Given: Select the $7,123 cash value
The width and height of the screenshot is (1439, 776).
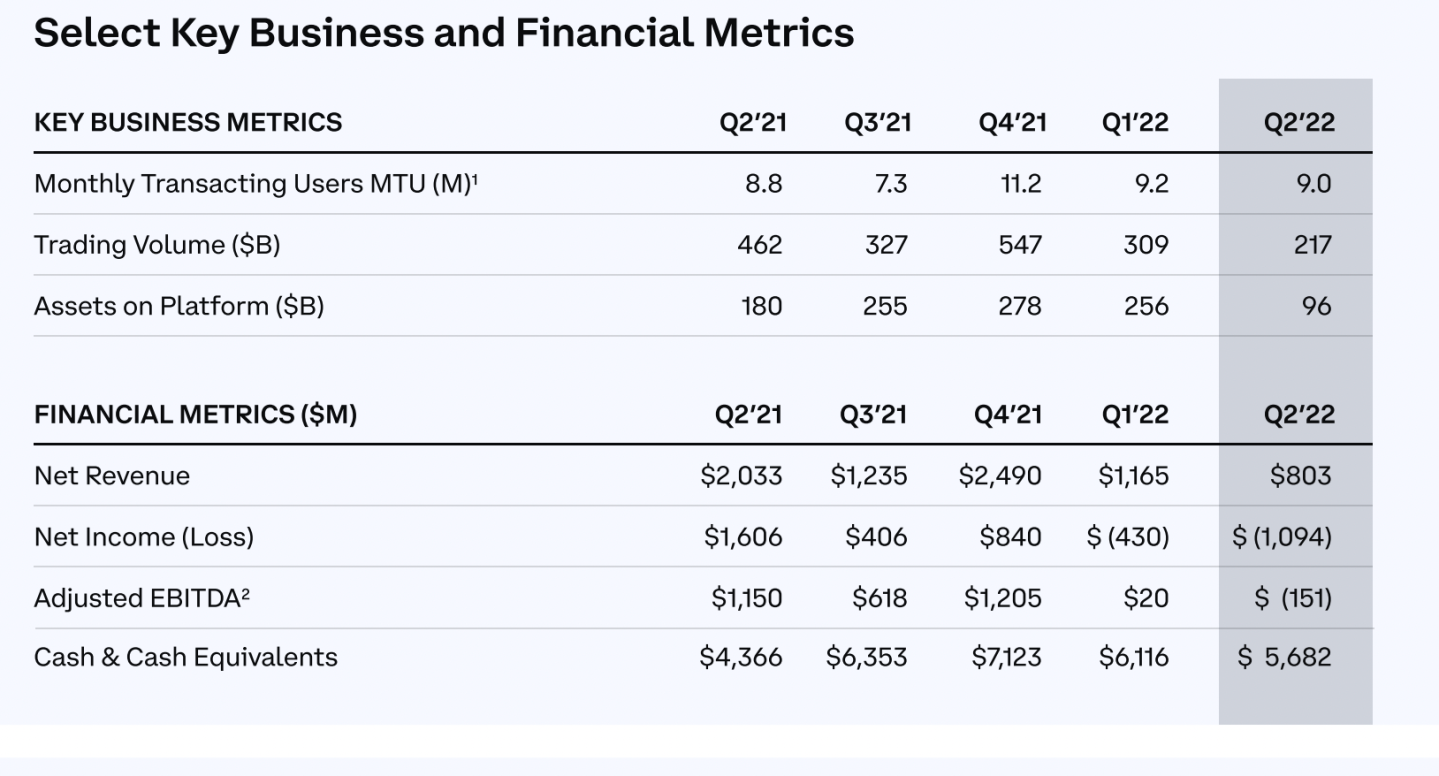Looking at the screenshot, I should tap(1006, 657).
